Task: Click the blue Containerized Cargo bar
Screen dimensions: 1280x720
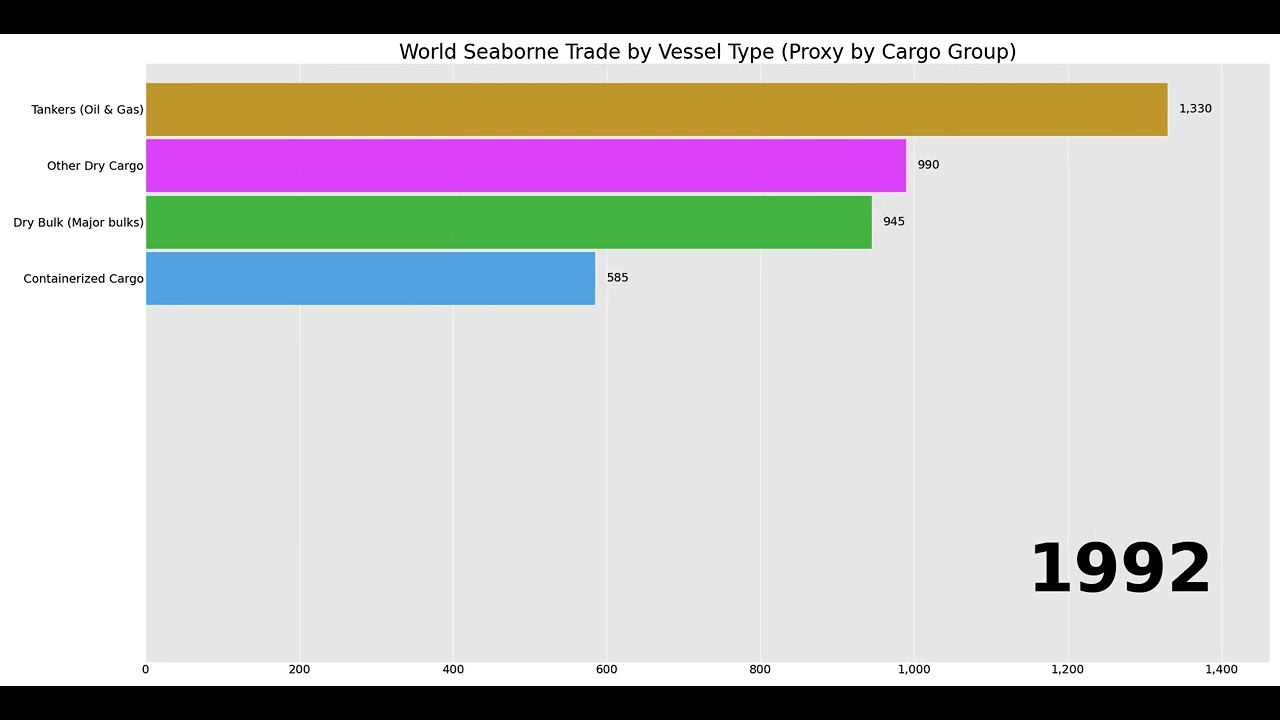Action: pyautogui.click(x=371, y=278)
